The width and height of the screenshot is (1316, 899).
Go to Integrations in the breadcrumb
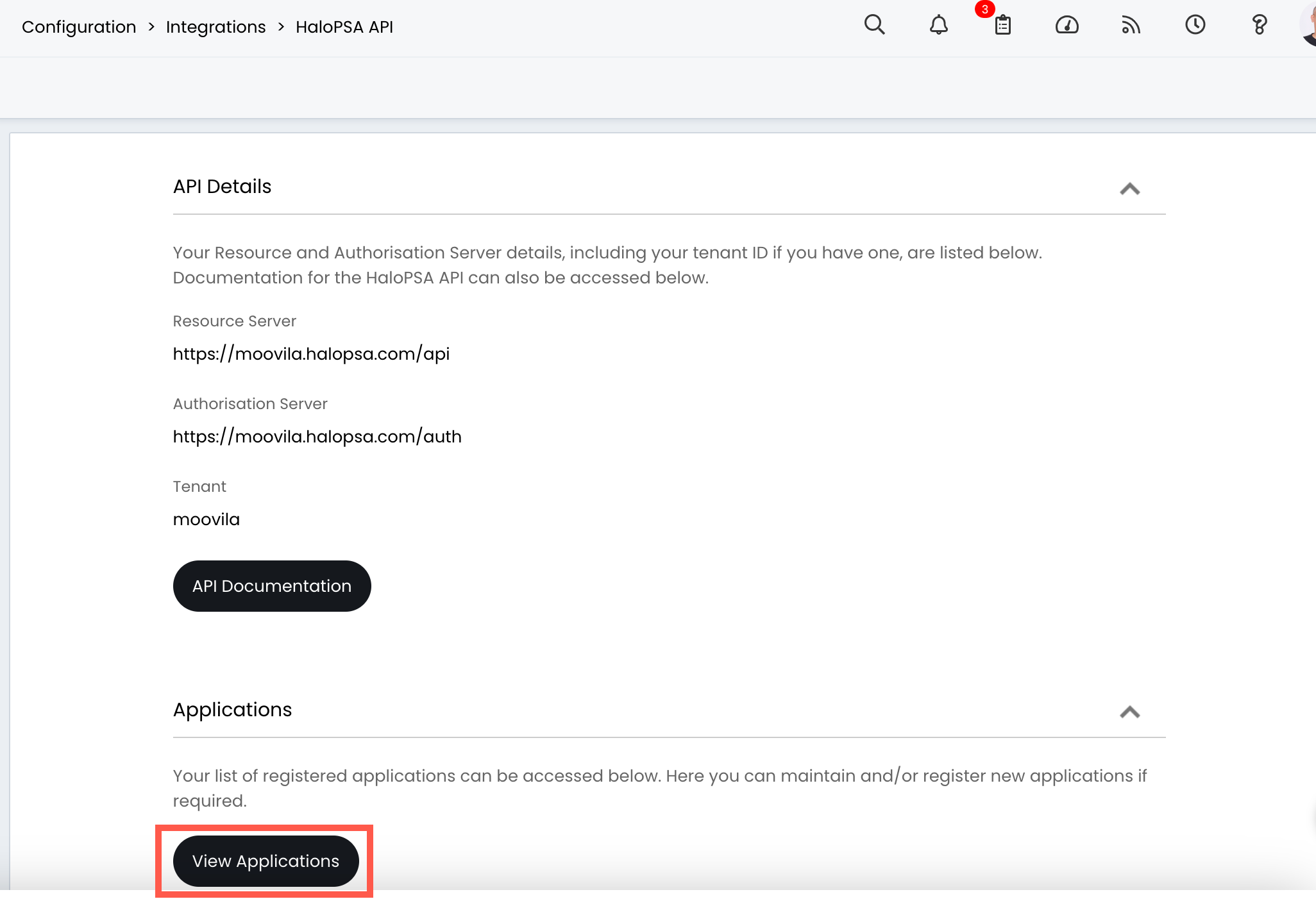(x=215, y=27)
